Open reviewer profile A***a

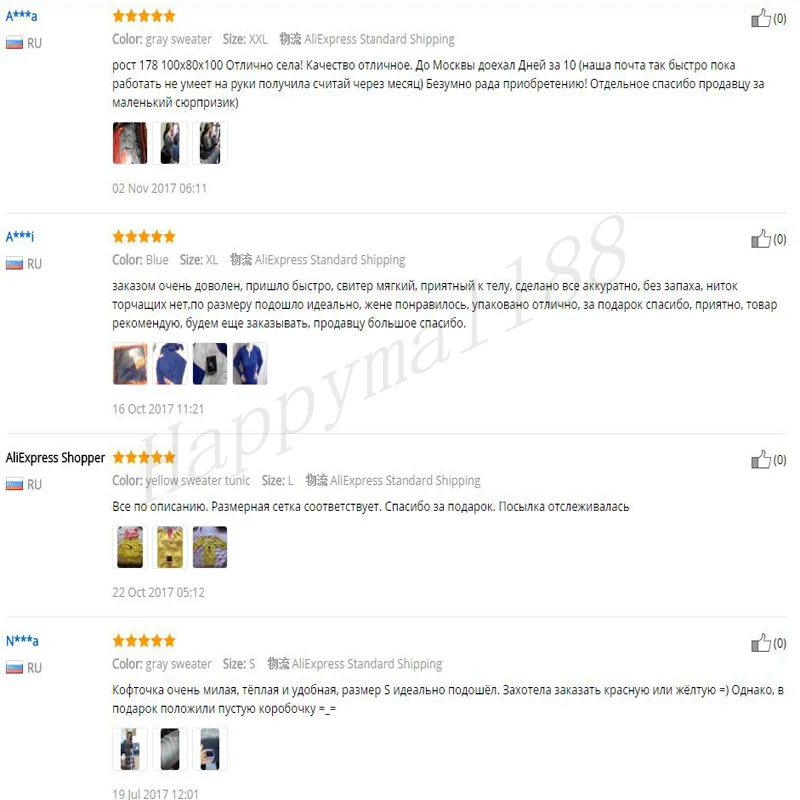coord(21,16)
